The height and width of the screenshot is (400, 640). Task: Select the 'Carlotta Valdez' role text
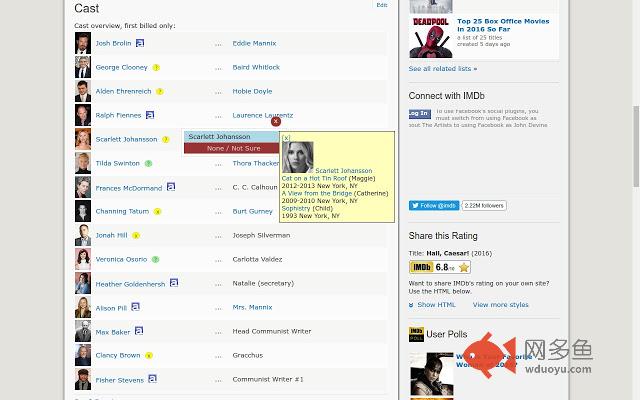click(257, 260)
